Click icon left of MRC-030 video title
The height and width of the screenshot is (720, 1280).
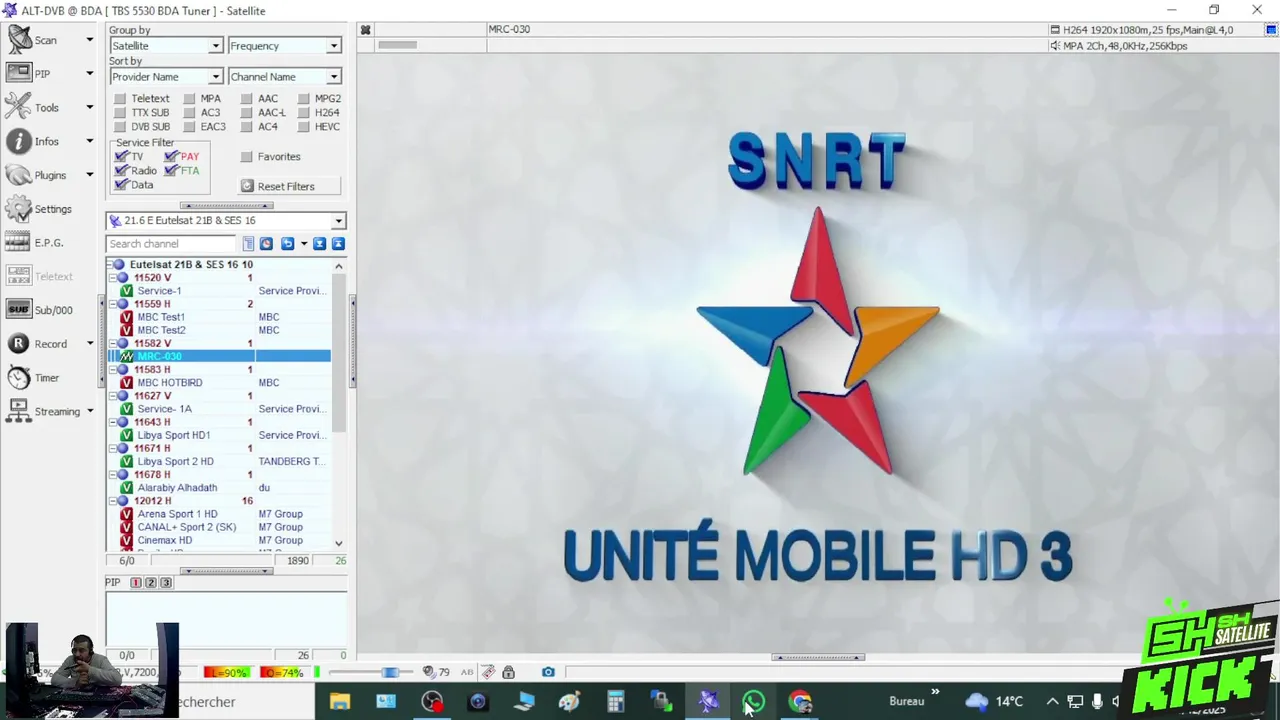click(x=366, y=30)
